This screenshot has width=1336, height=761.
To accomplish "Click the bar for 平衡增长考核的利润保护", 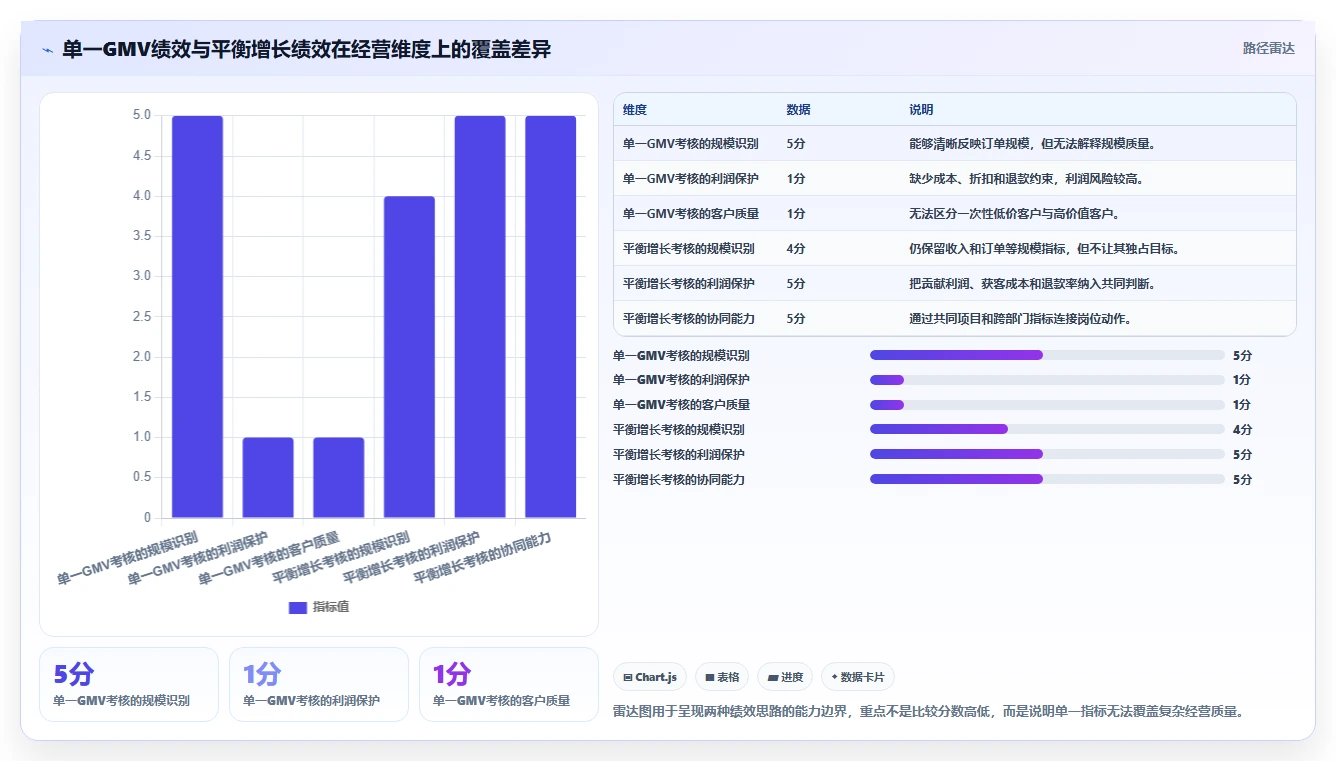I will 480,317.
